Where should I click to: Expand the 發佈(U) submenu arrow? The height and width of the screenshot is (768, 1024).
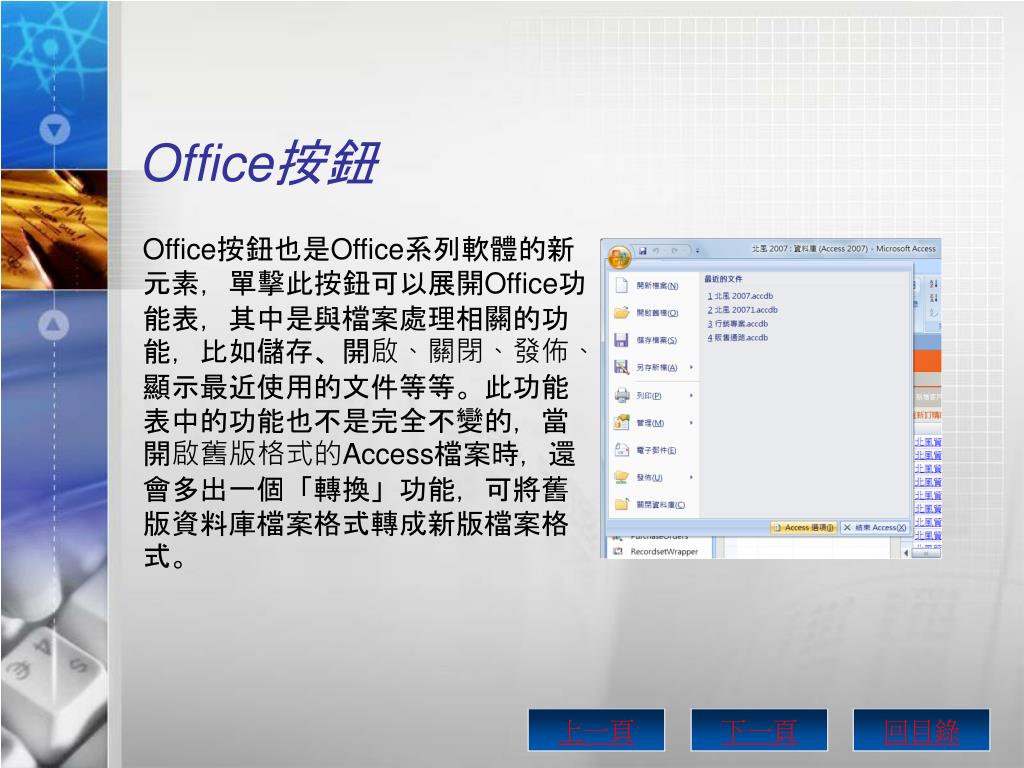(x=691, y=477)
